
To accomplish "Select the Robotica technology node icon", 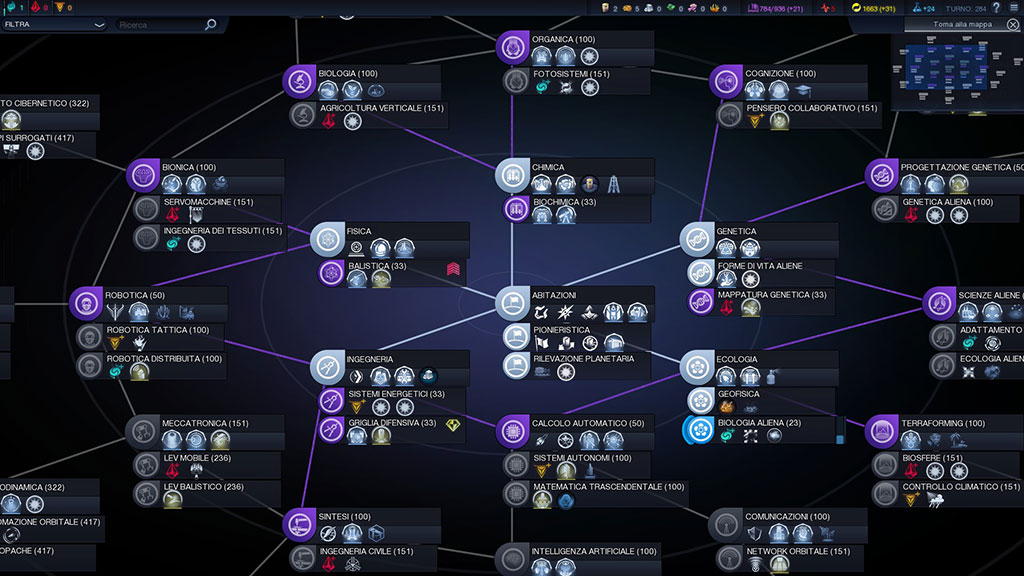I will pos(86,303).
